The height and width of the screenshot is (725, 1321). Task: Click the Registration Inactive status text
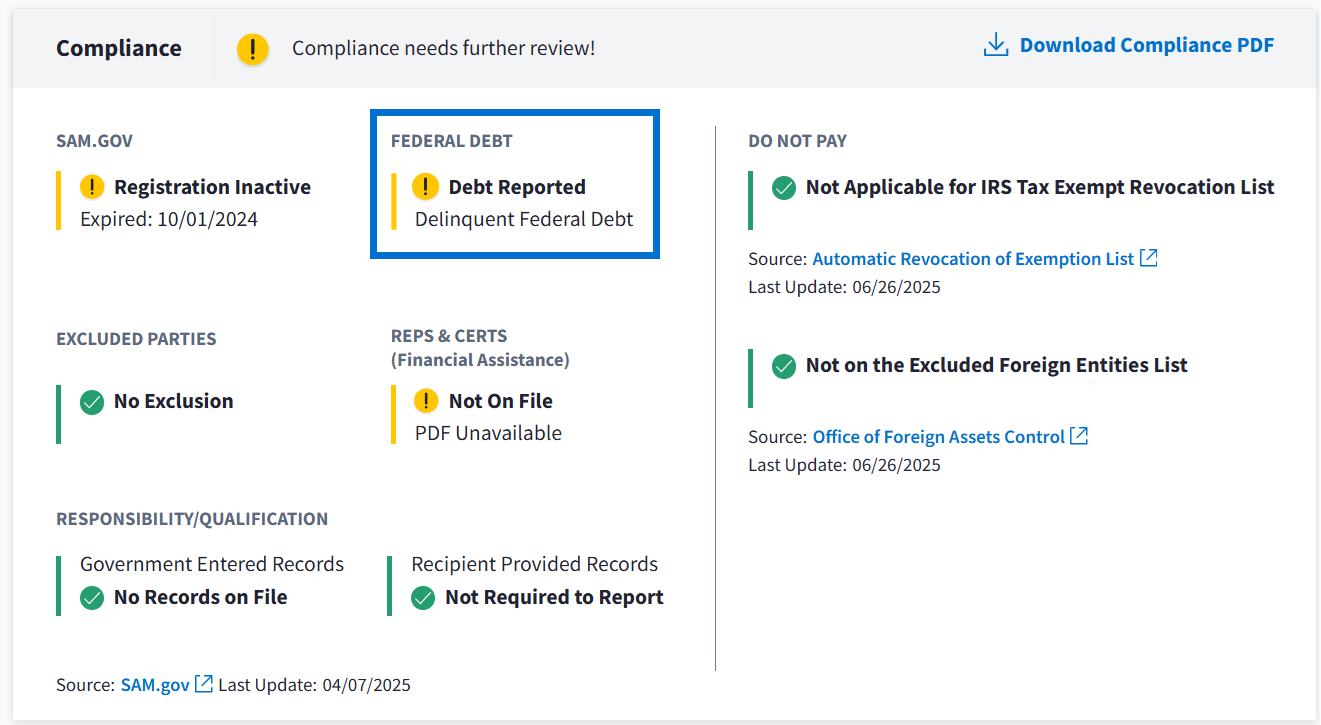pos(212,187)
